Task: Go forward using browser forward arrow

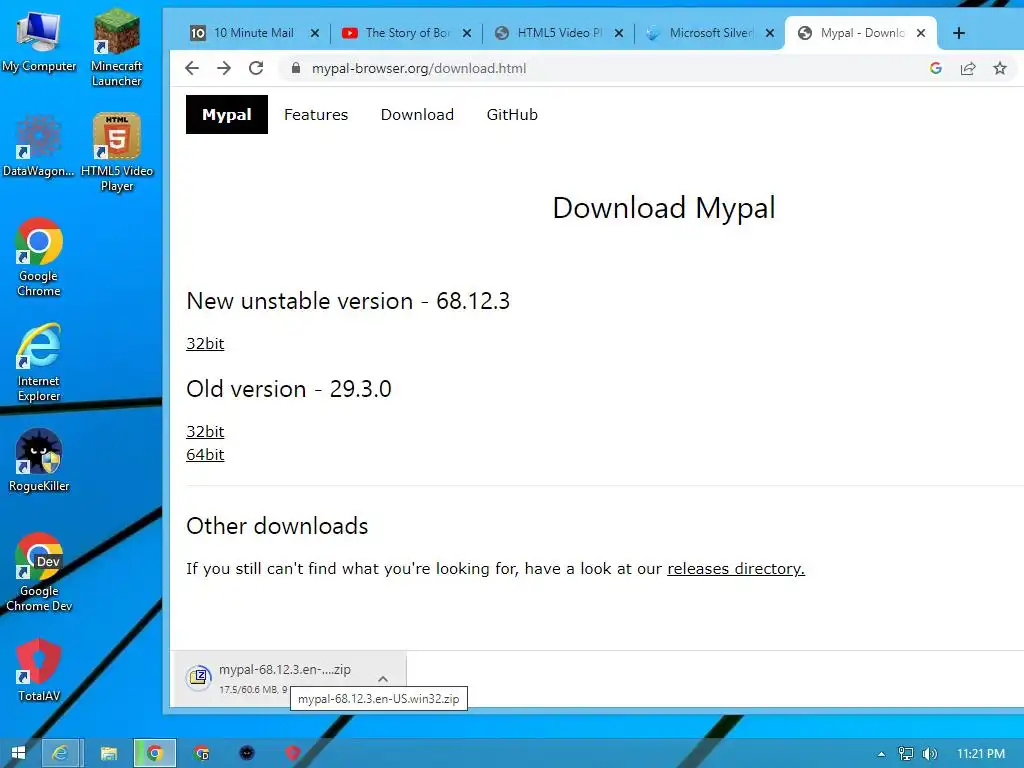Action: [224, 68]
